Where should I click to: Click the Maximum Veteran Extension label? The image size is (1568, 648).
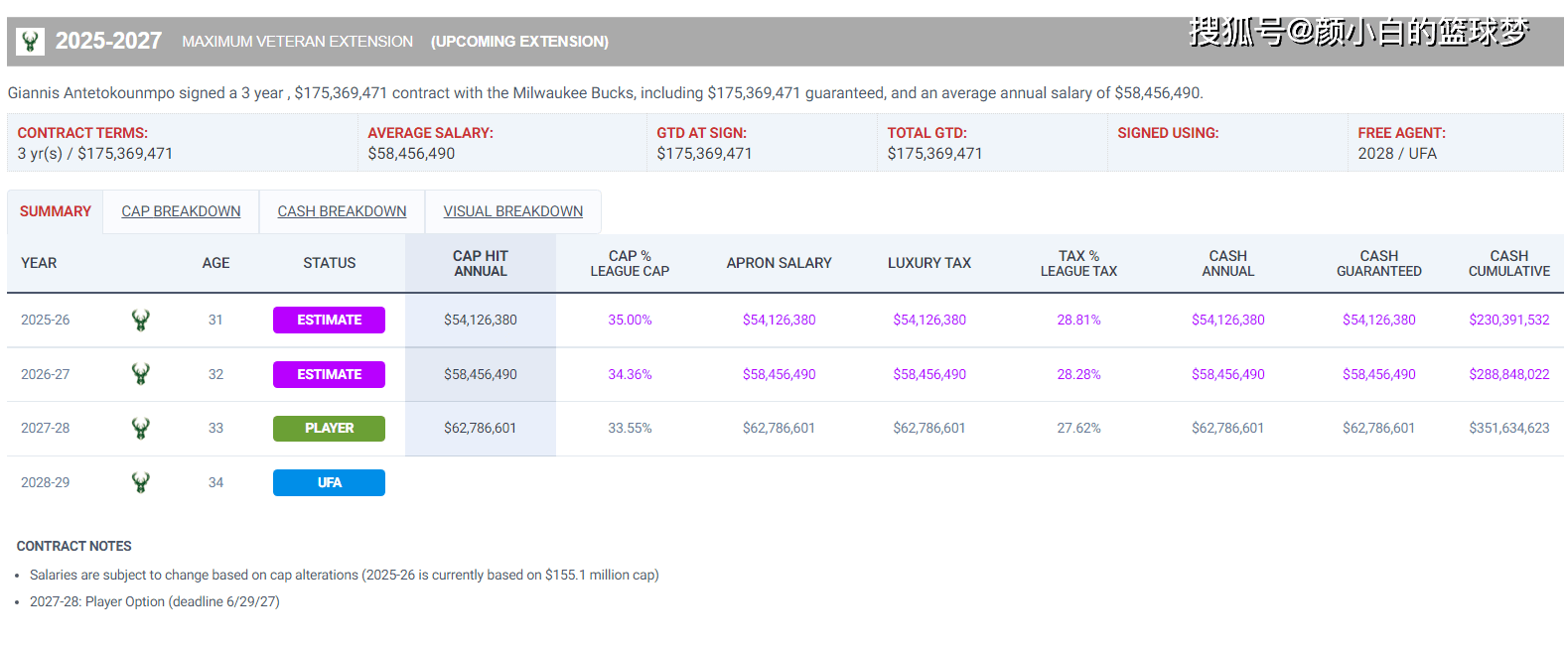click(x=297, y=42)
